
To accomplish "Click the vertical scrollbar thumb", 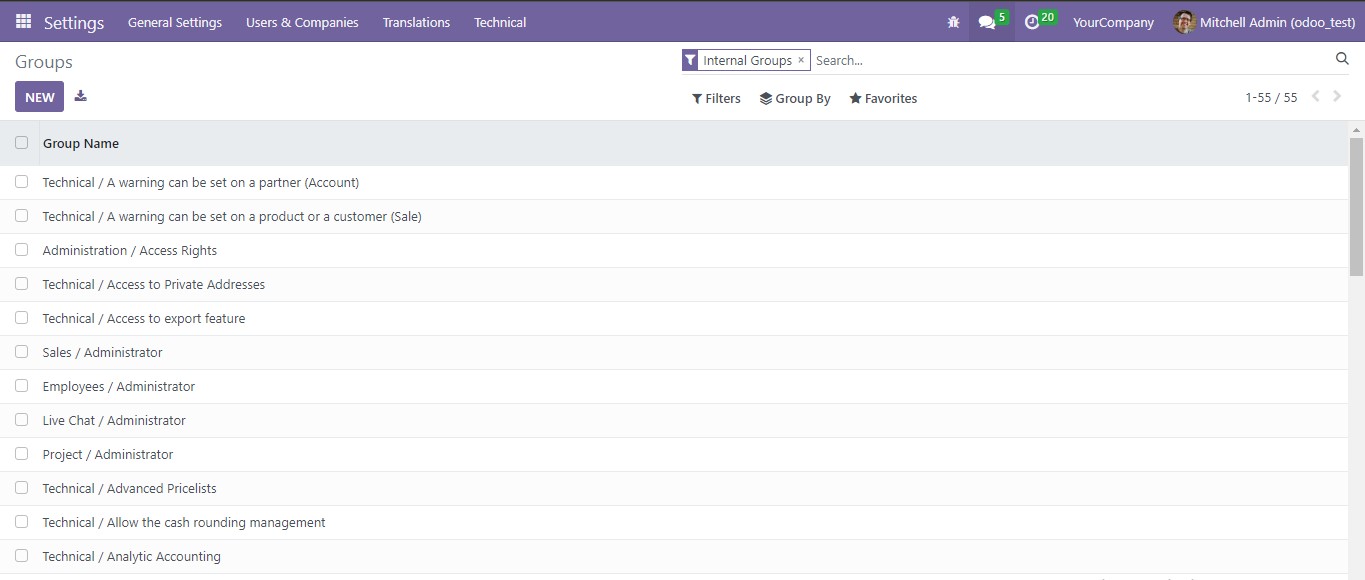I will point(1356,206).
